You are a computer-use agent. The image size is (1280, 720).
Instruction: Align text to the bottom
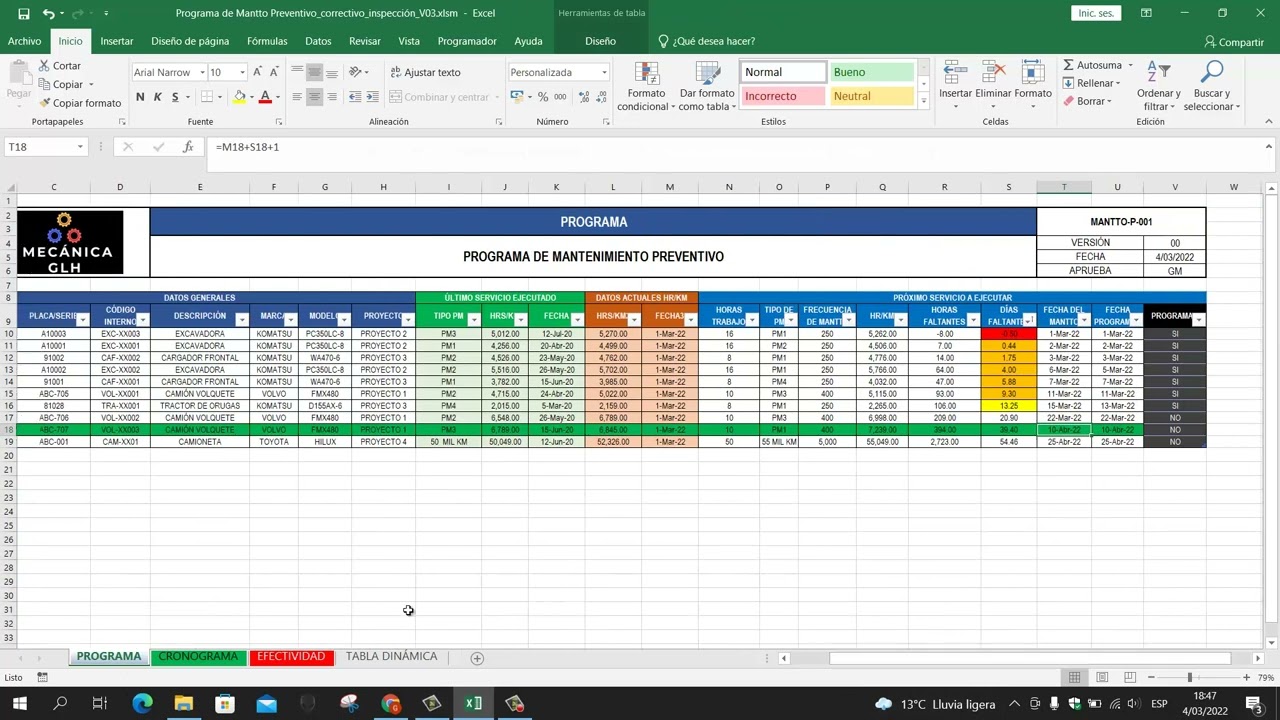point(331,72)
